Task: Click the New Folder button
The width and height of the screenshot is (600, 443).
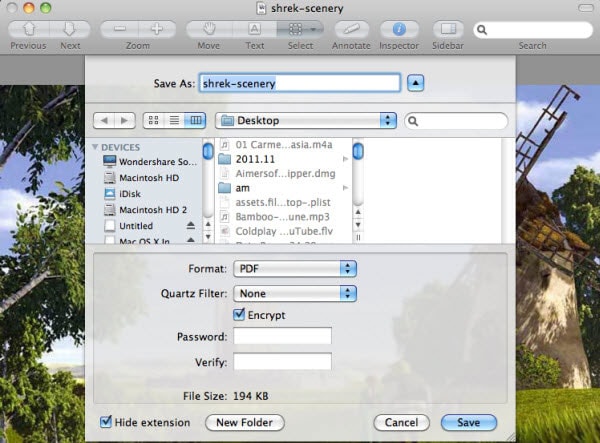Action: [245, 423]
